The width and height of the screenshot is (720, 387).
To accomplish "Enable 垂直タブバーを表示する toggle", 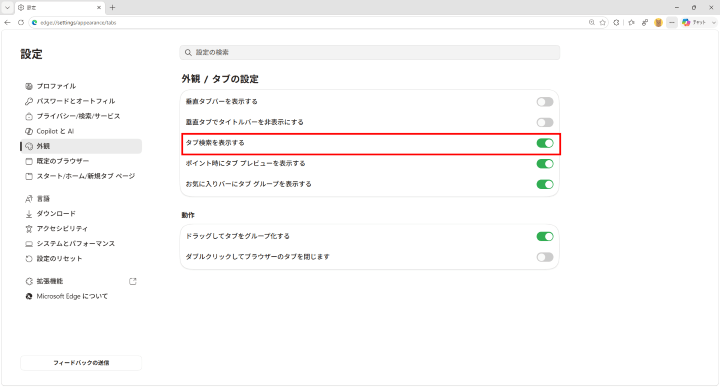I will point(545,102).
